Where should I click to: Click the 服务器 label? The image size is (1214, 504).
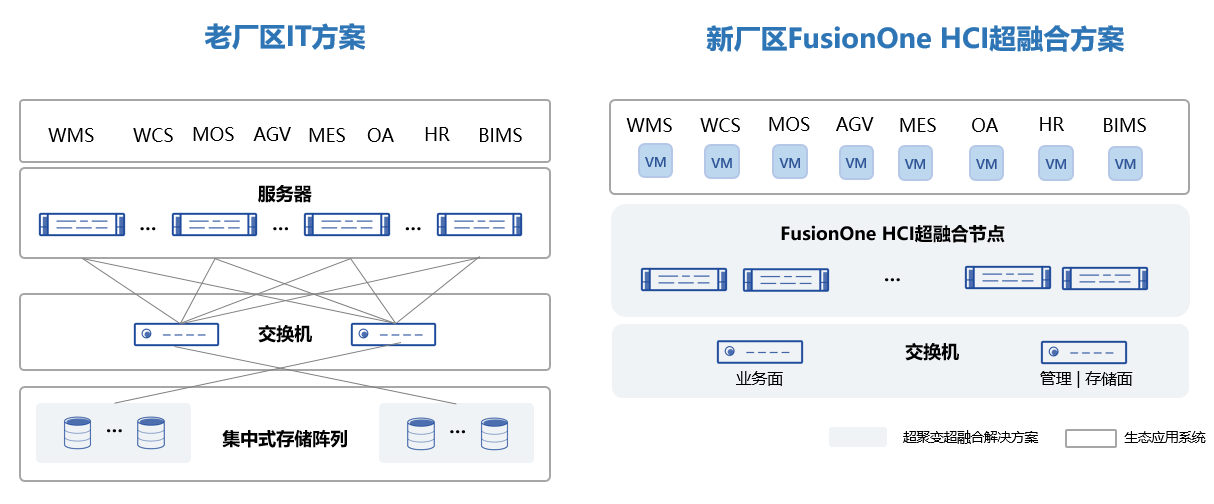pyautogui.click(x=285, y=194)
